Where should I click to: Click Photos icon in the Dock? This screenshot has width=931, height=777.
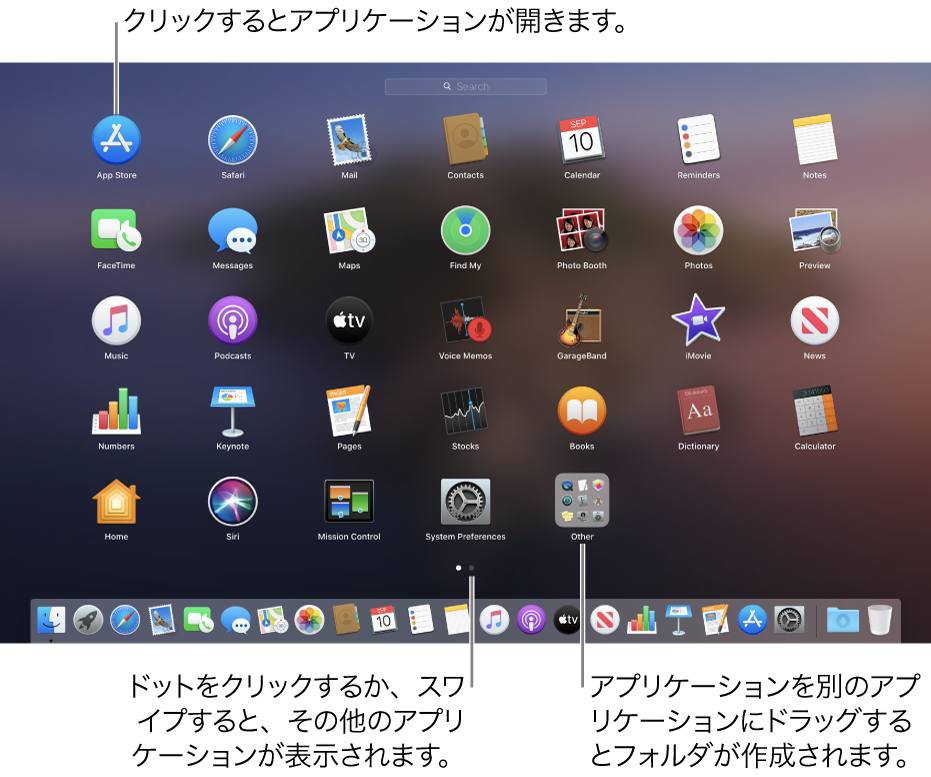(x=309, y=620)
